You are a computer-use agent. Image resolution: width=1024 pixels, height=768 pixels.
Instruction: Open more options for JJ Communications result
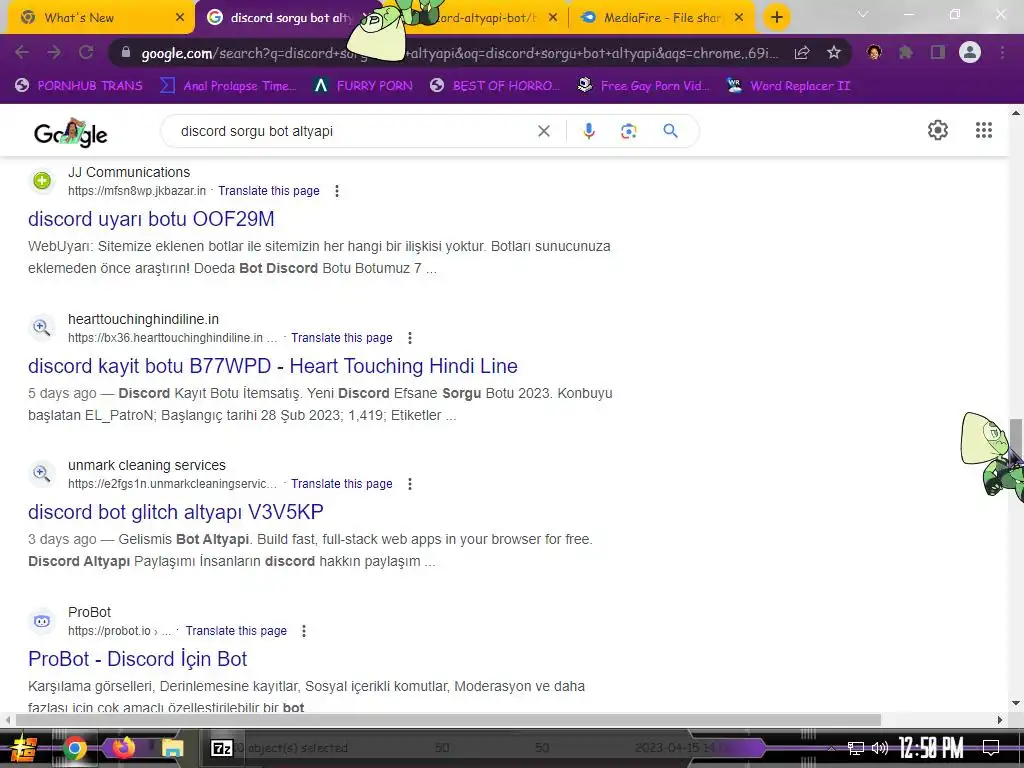[x=337, y=191]
